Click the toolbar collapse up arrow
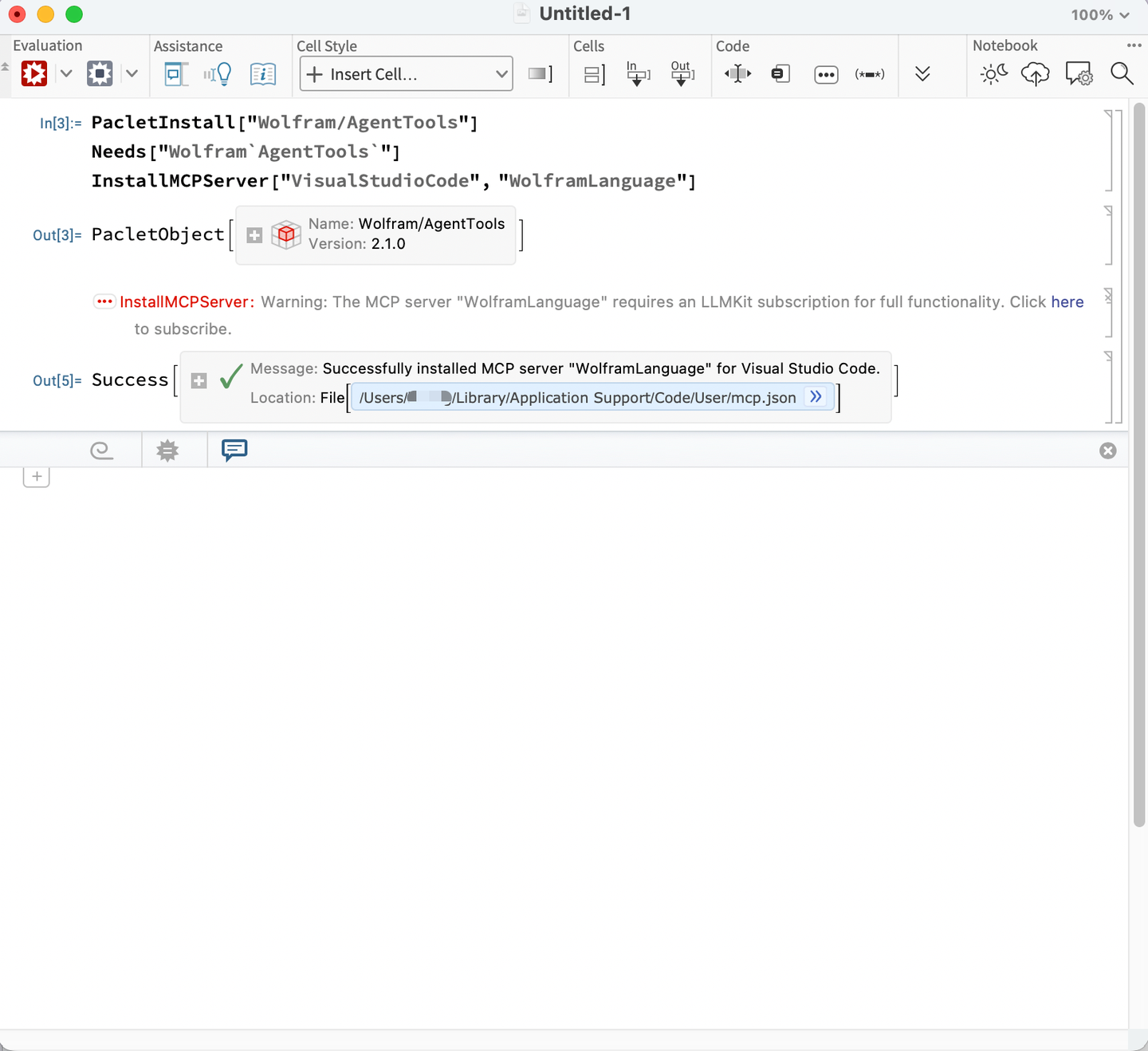This screenshot has height=1051, width=1148. coord(5,67)
